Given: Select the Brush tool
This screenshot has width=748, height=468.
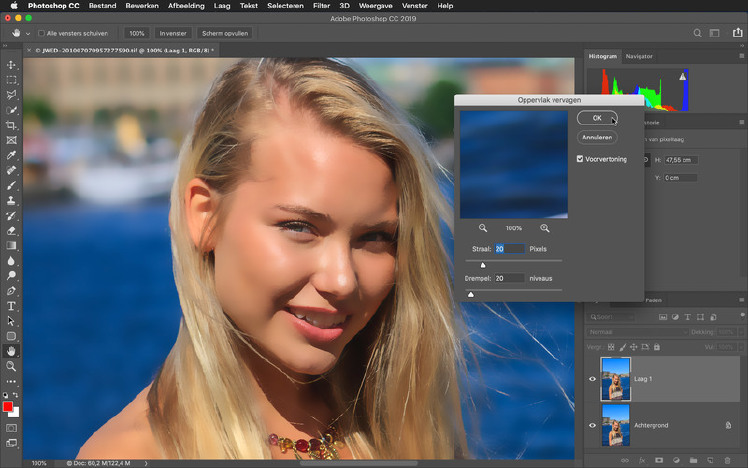Looking at the screenshot, I should point(11,186).
